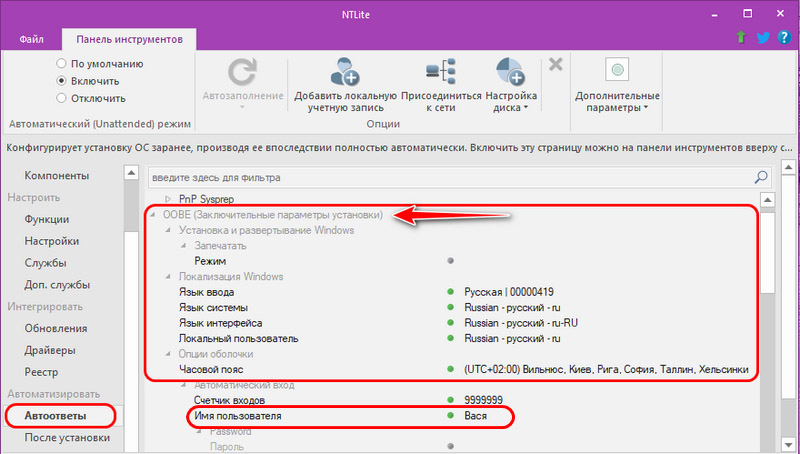Image resolution: width=800 pixels, height=454 pixels.
Task: Collapse the 'Опции оболочки' node
Action: coord(168,354)
